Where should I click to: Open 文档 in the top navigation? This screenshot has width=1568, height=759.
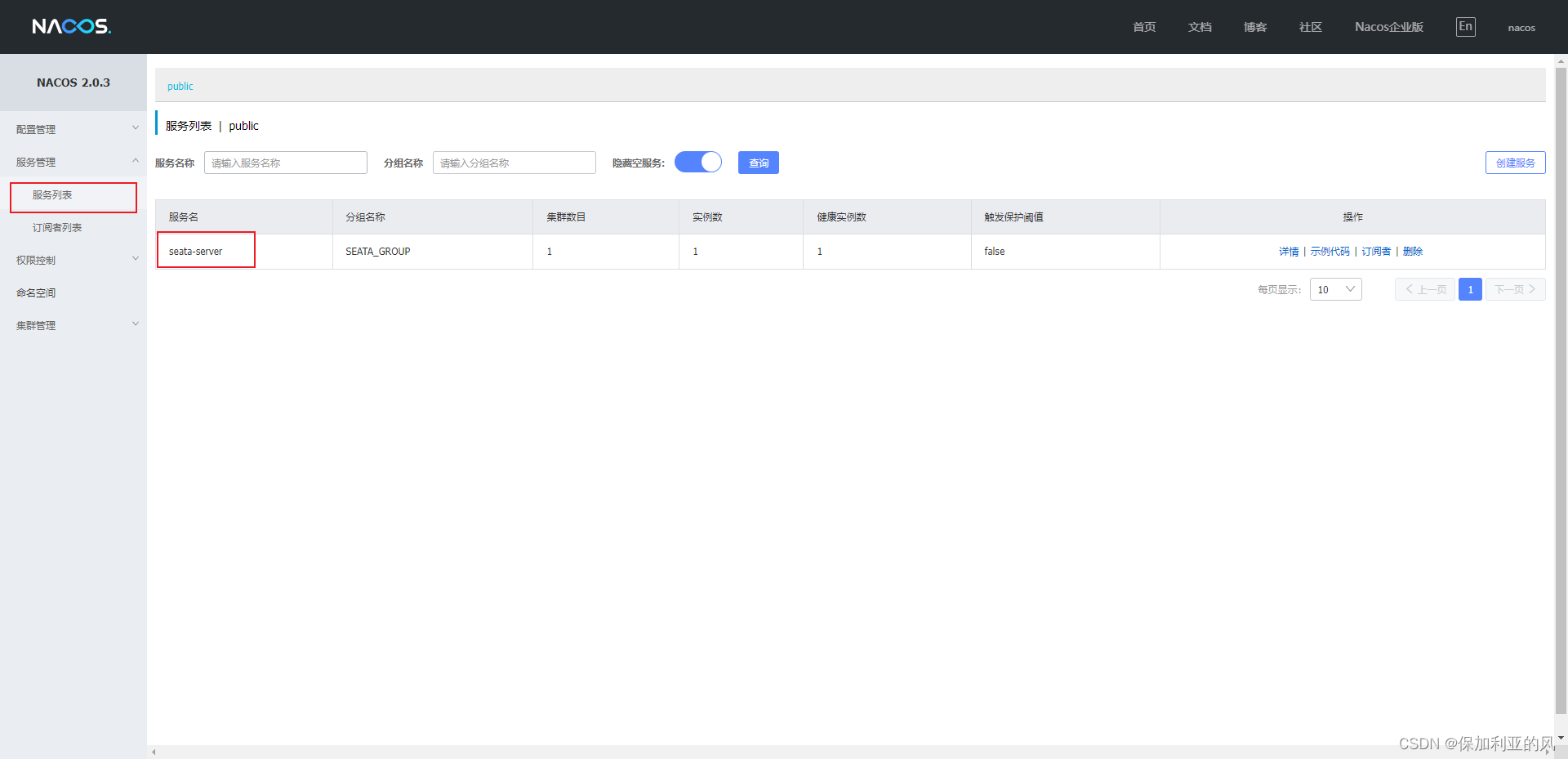click(x=1200, y=27)
